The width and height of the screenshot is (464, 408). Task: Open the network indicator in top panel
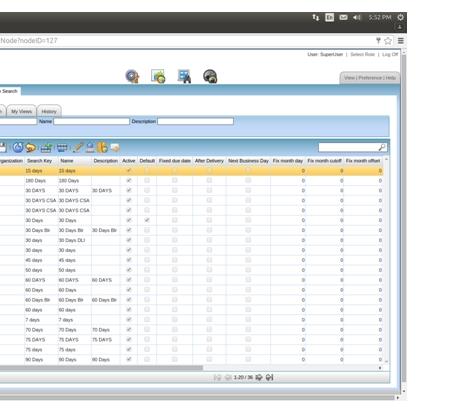[x=316, y=17]
